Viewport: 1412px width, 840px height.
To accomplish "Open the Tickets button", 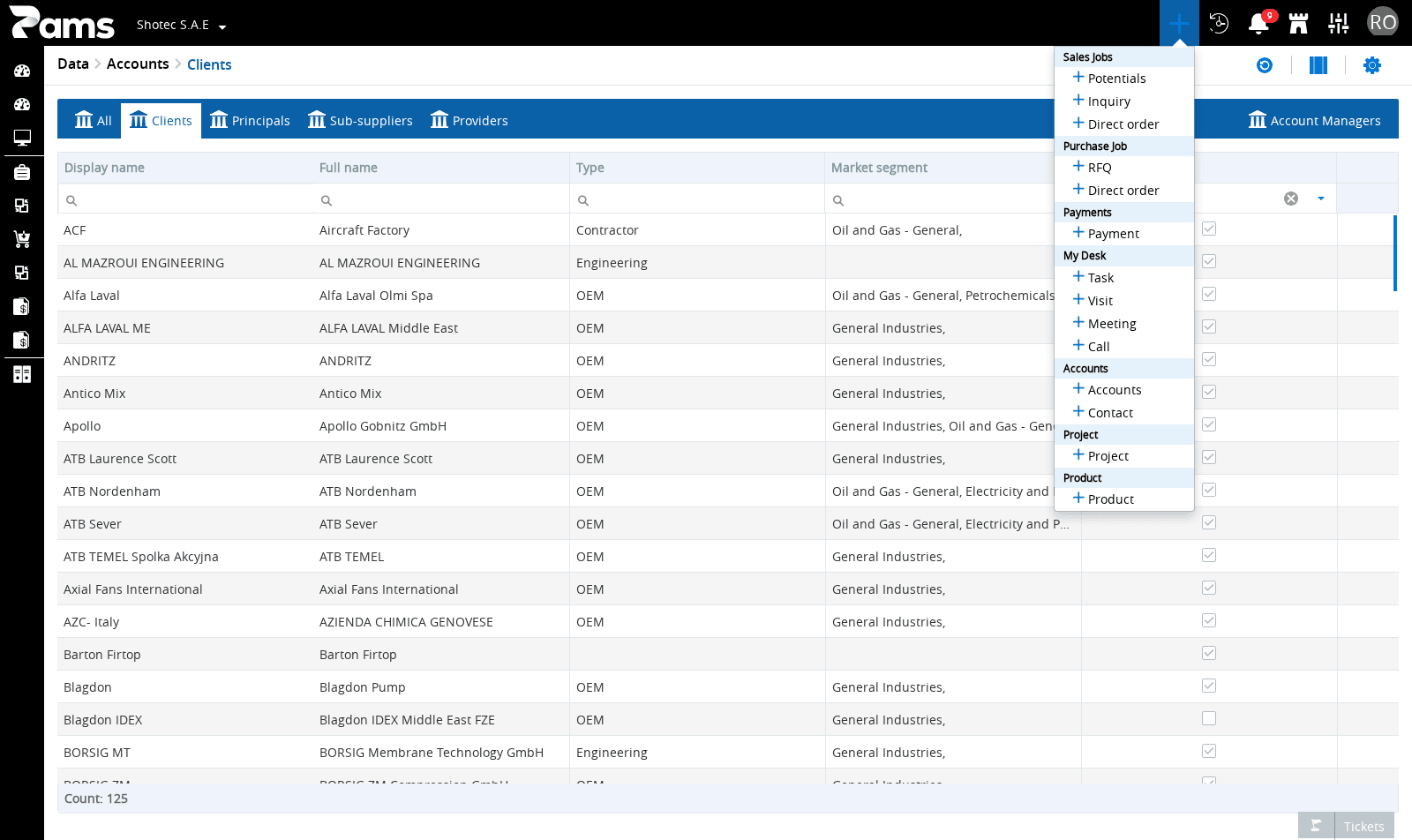I will tap(1363, 826).
